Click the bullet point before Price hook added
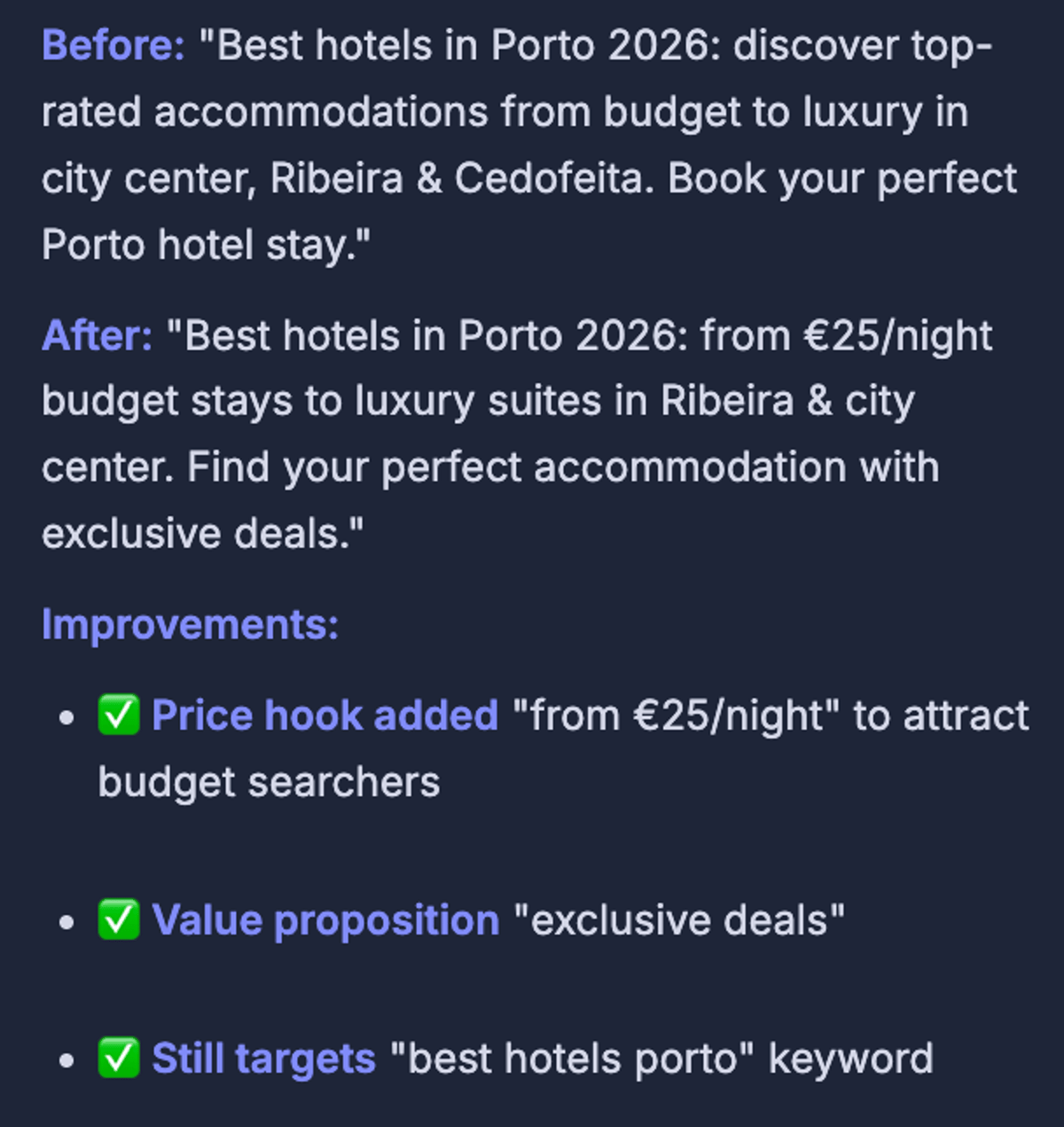This screenshot has width=1064, height=1127. click(x=66, y=717)
